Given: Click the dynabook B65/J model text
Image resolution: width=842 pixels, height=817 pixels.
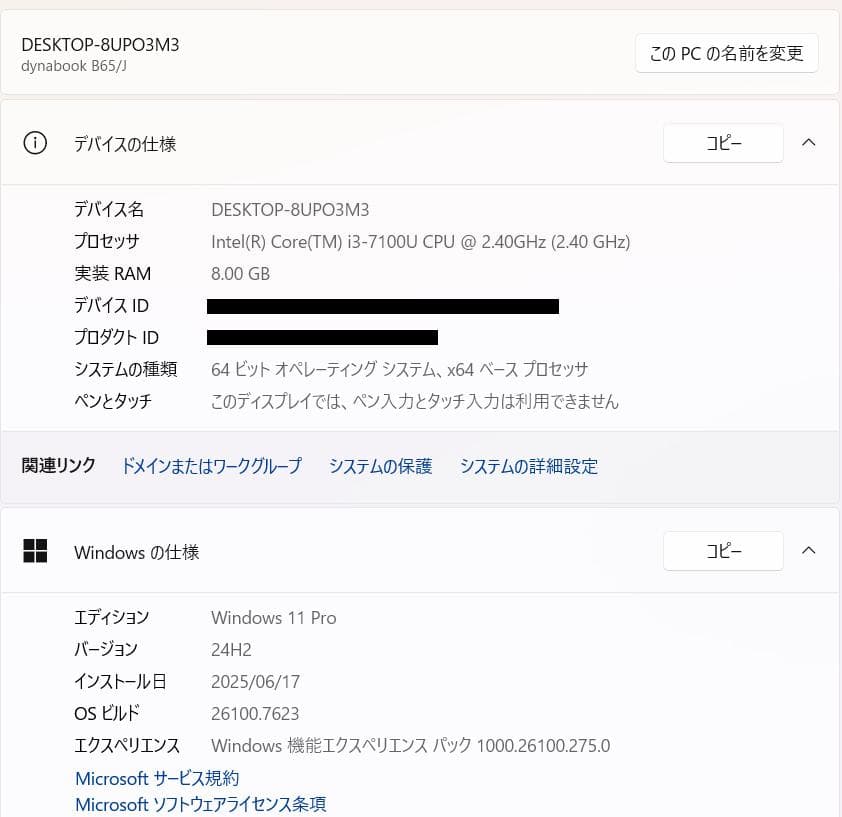Looking at the screenshot, I should click(74, 66).
